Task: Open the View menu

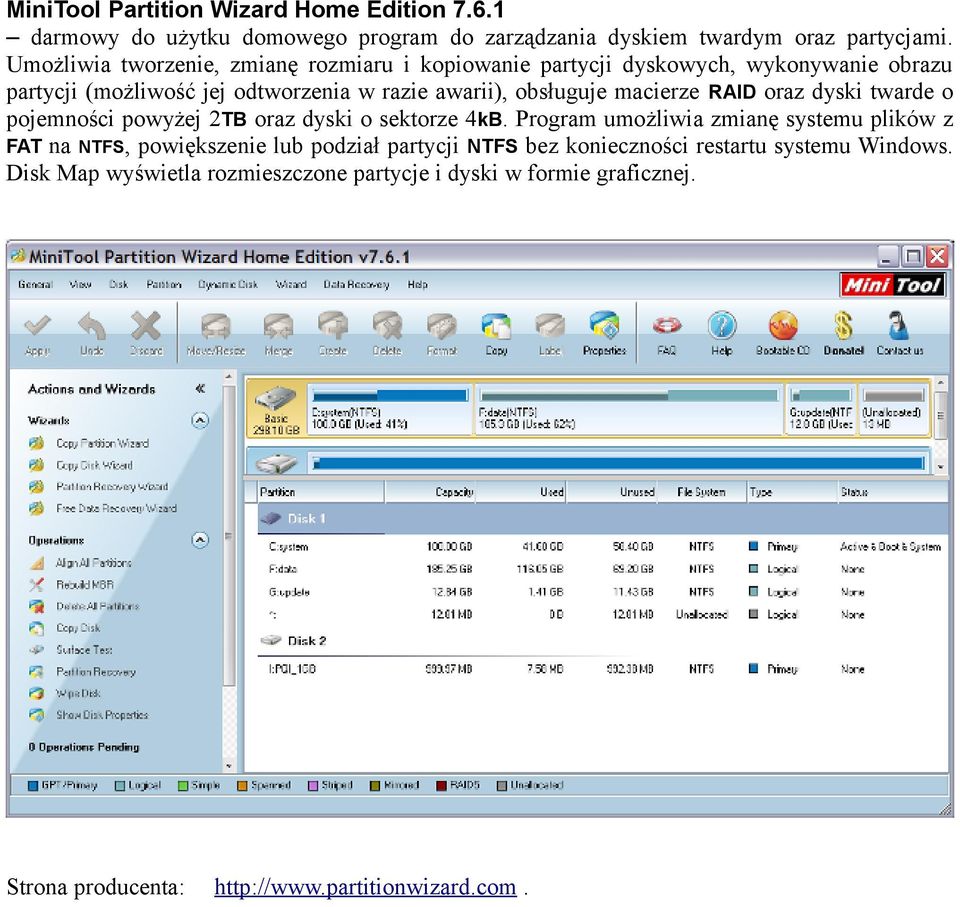Action: pos(80,285)
